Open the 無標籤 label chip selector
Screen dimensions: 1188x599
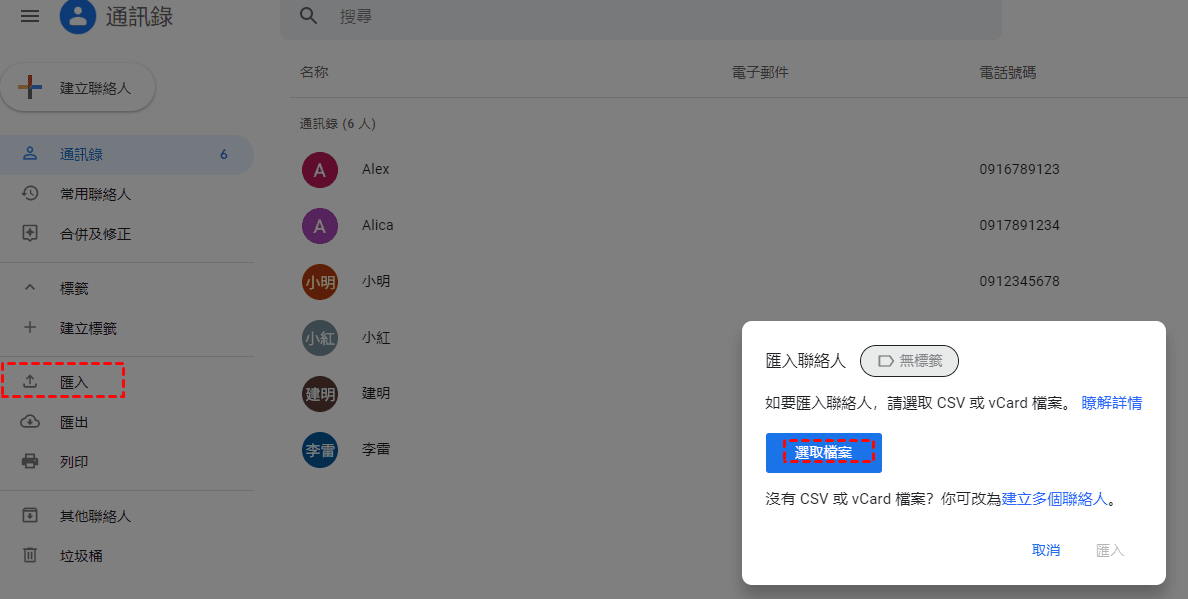coord(909,360)
